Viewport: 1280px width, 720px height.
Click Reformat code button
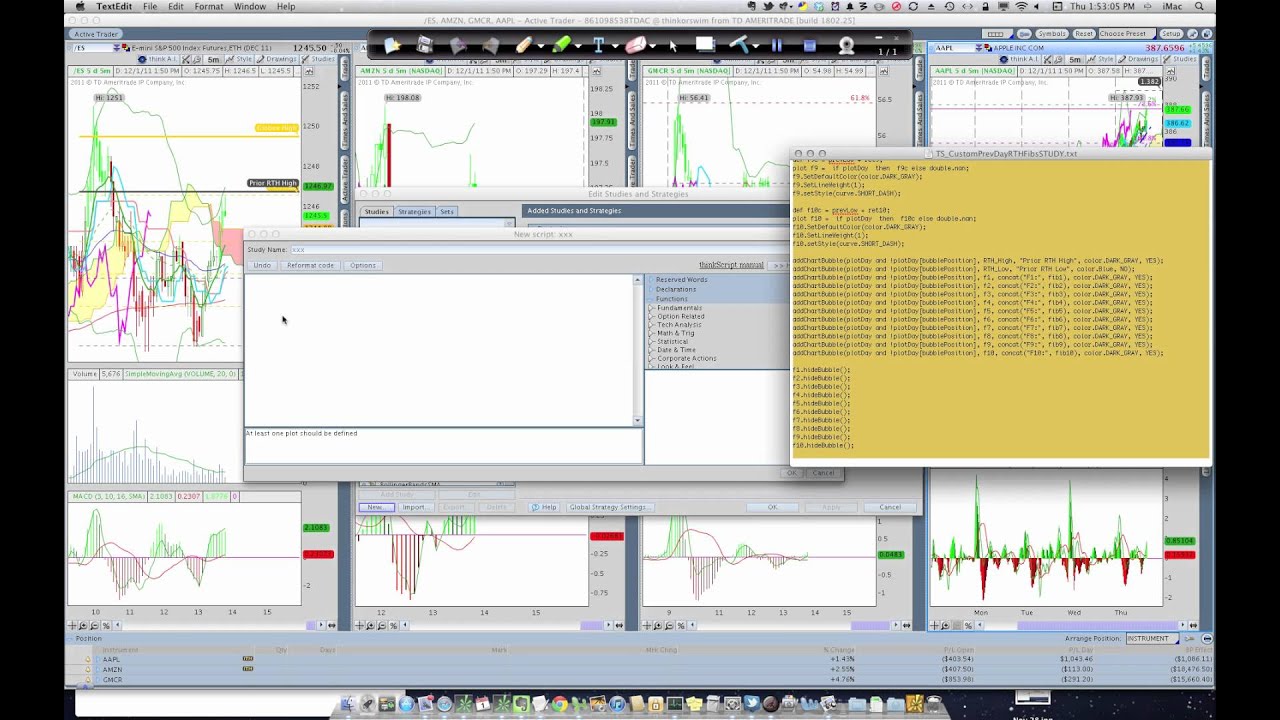pyautogui.click(x=310, y=265)
